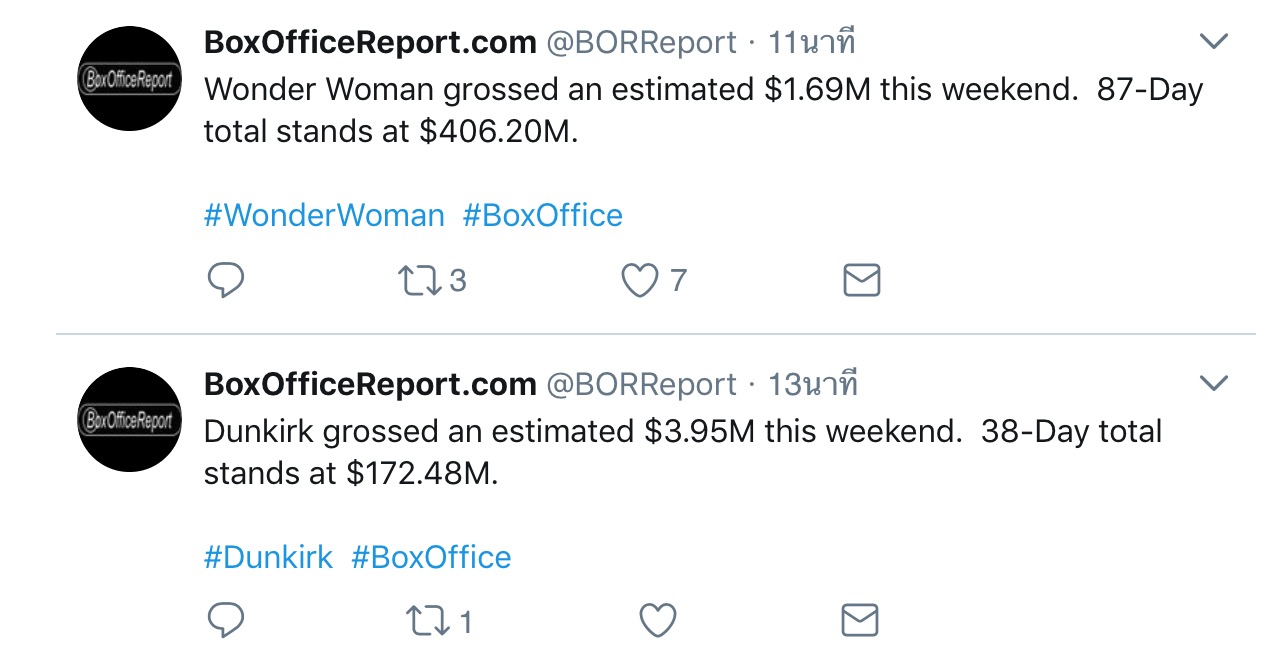The height and width of the screenshot is (672, 1282).
Task: Open #BoxOffice hashtag in Dunkirk tweet
Action: coord(431,557)
